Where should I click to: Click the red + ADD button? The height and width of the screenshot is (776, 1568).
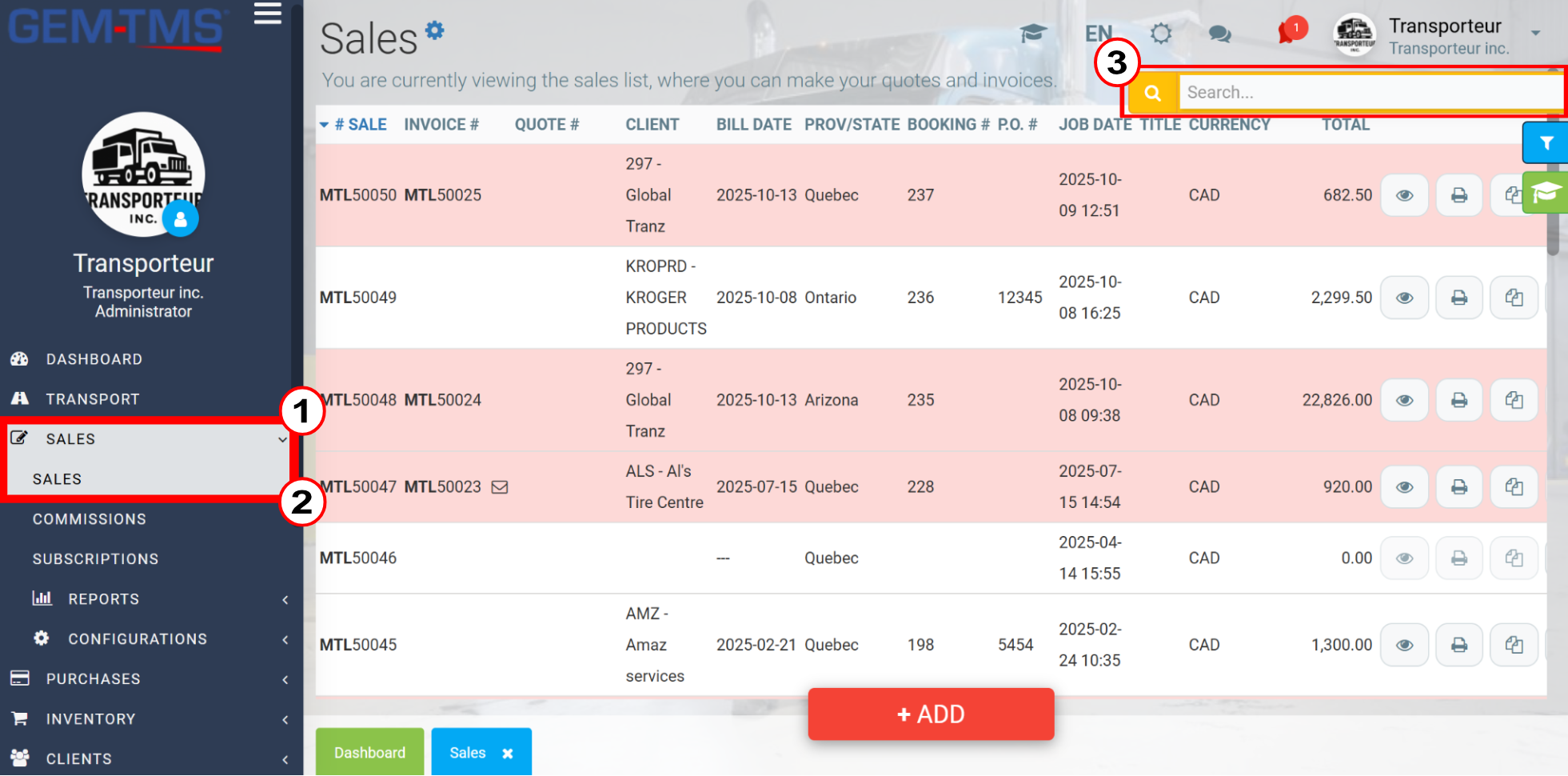tap(931, 714)
